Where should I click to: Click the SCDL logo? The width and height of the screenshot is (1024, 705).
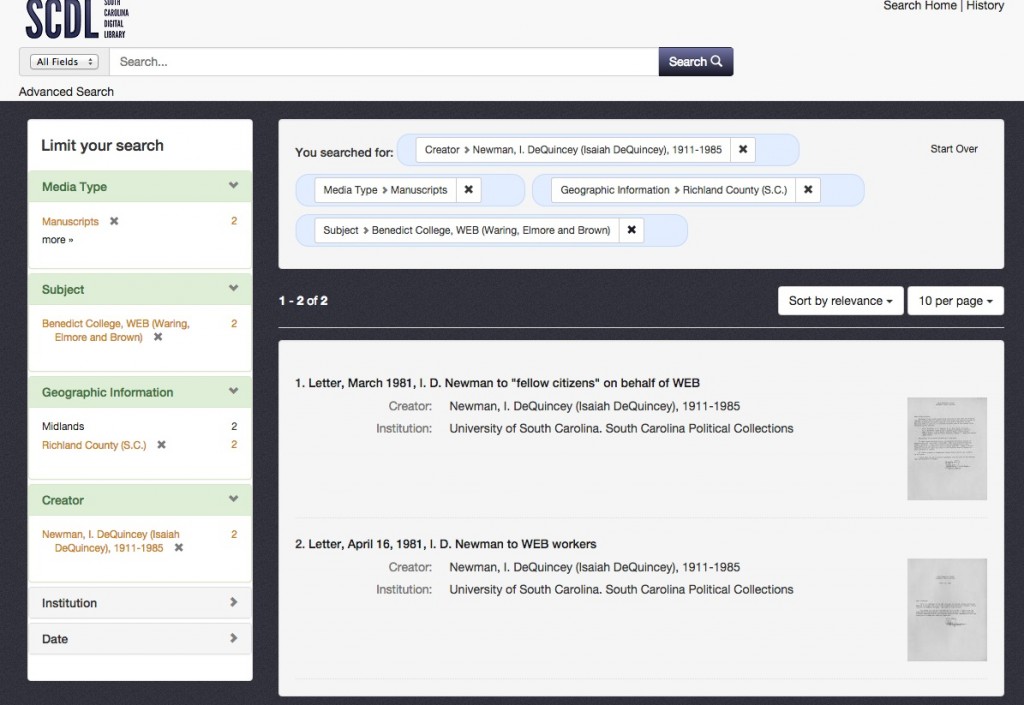[76, 18]
